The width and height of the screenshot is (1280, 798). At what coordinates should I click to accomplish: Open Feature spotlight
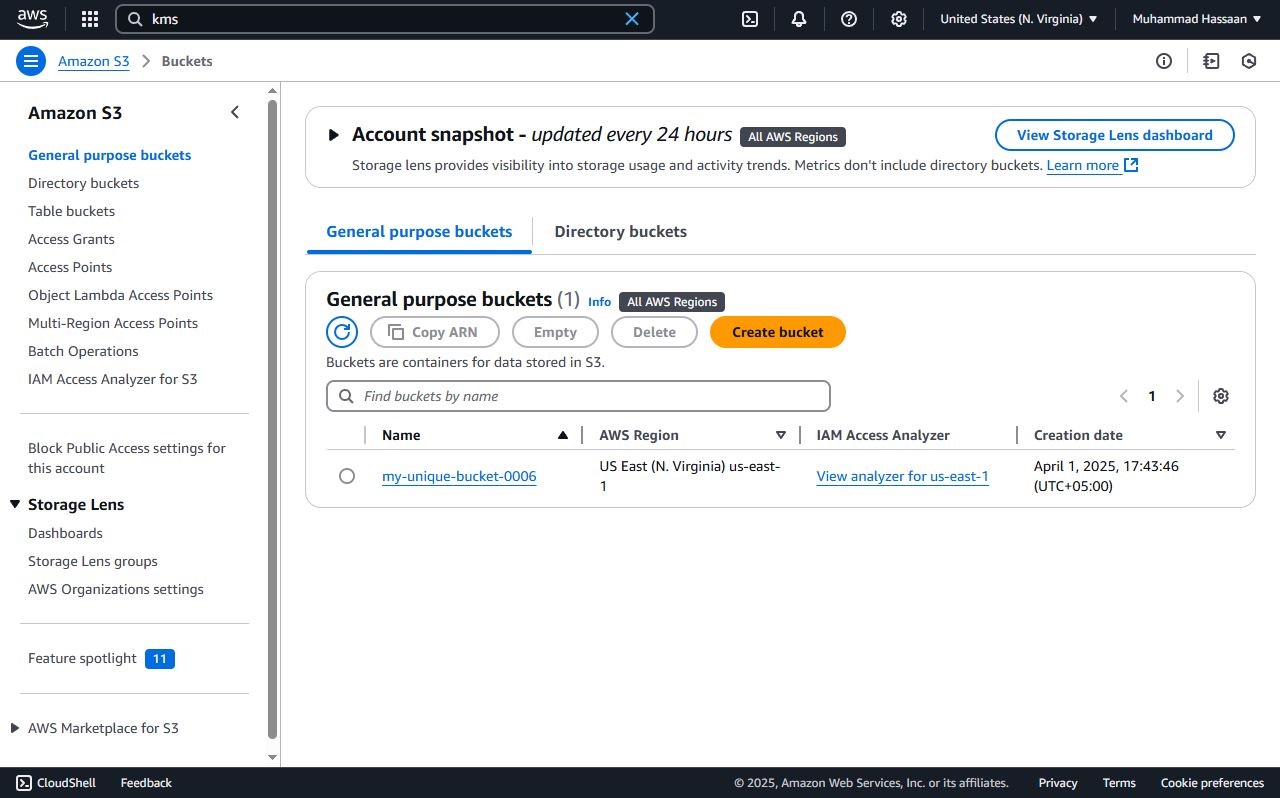pos(82,658)
